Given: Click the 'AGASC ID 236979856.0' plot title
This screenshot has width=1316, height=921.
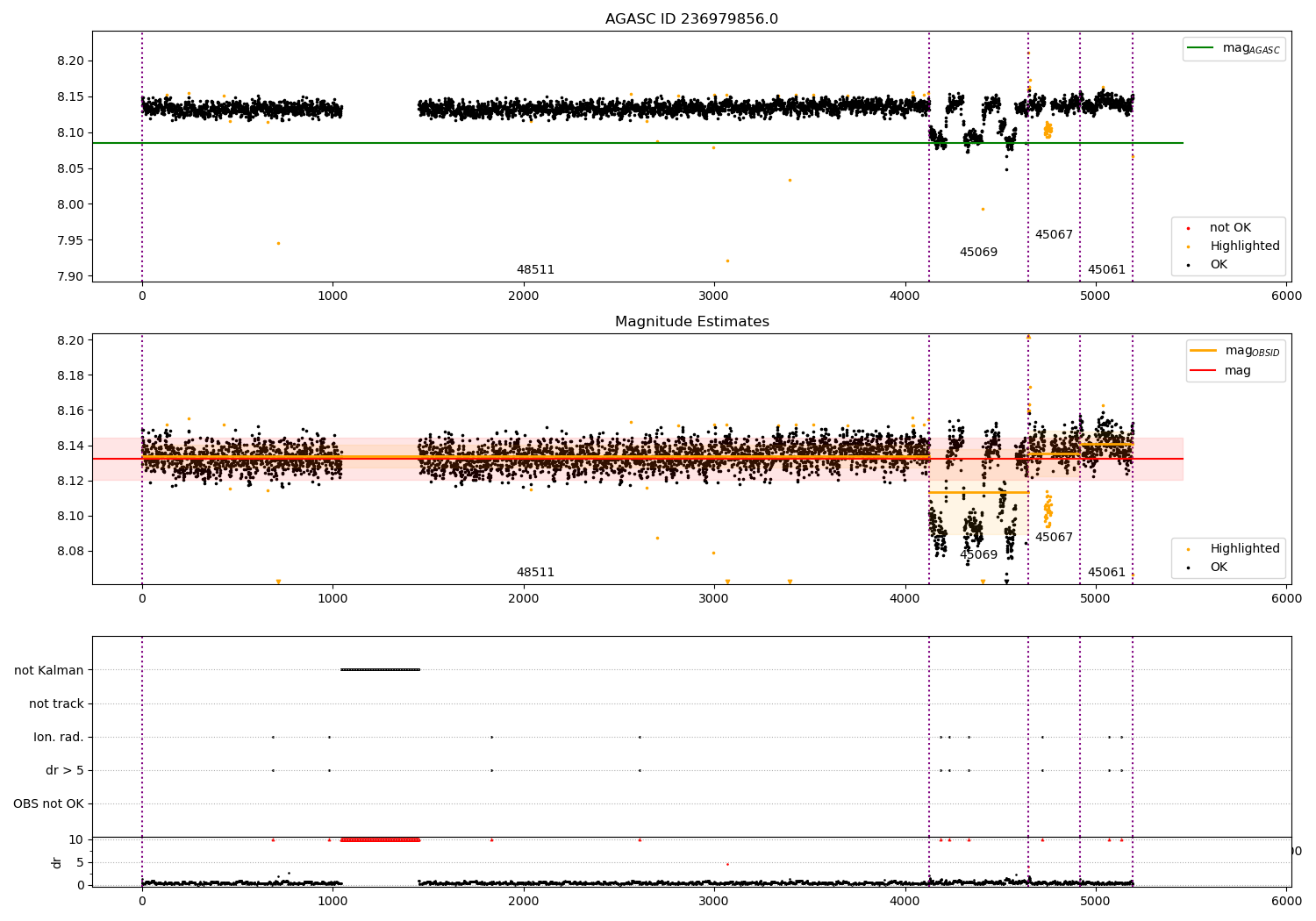Looking at the screenshot, I should tap(691, 19).
